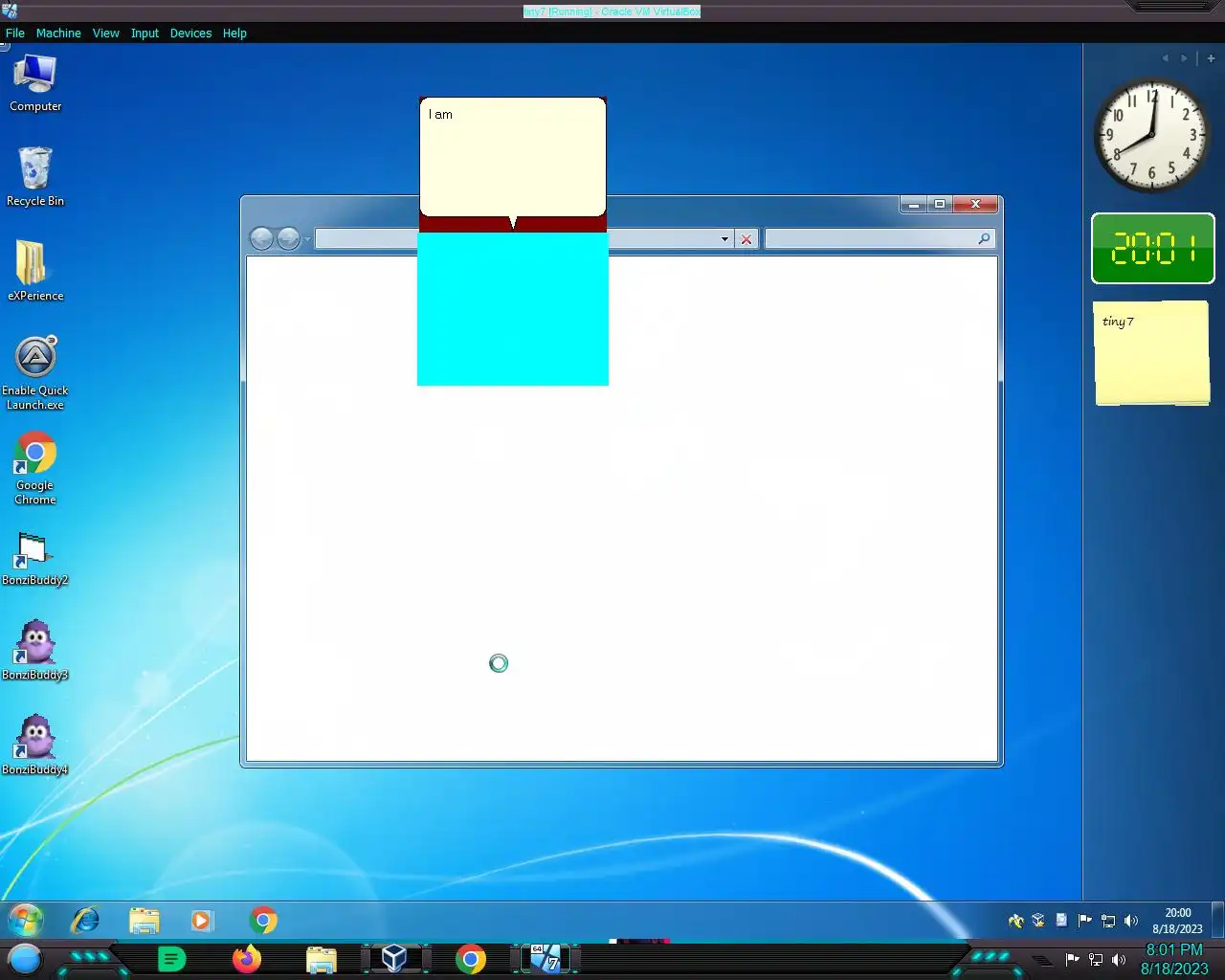Click the 'I am' speech balloon
1225x980 pixels.
pyautogui.click(x=513, y=157)
